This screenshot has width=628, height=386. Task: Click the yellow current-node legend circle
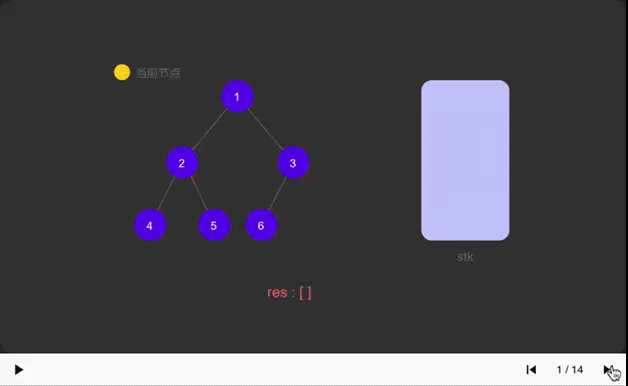(x=122, y=72)
